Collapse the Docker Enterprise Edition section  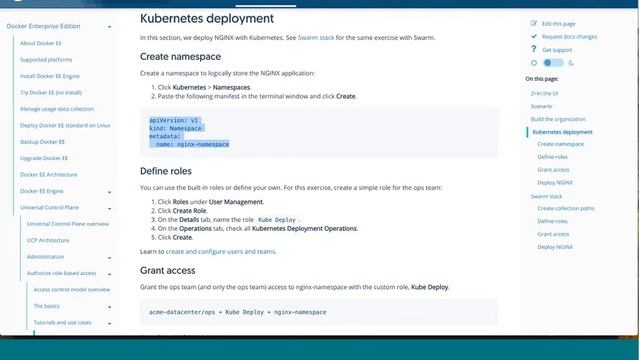pyautogui.click(x=109, y=27)
